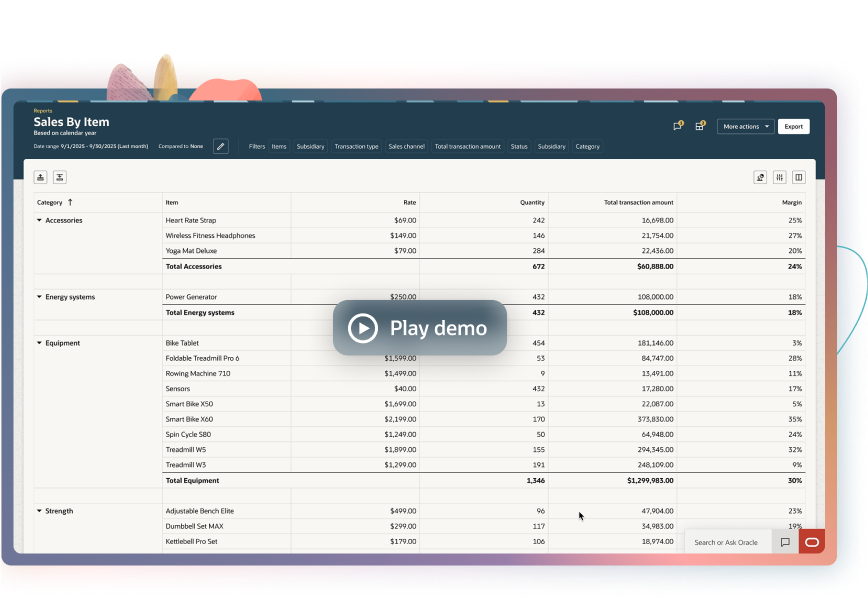
Task: Click the Export button
Action: click(x=793, y=127)
